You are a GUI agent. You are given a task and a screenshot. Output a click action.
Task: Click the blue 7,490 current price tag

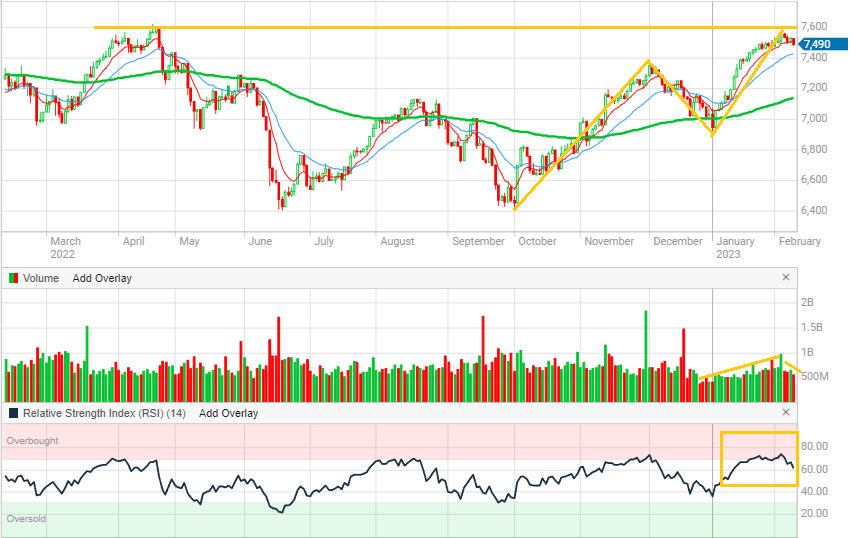pos(816,44)
